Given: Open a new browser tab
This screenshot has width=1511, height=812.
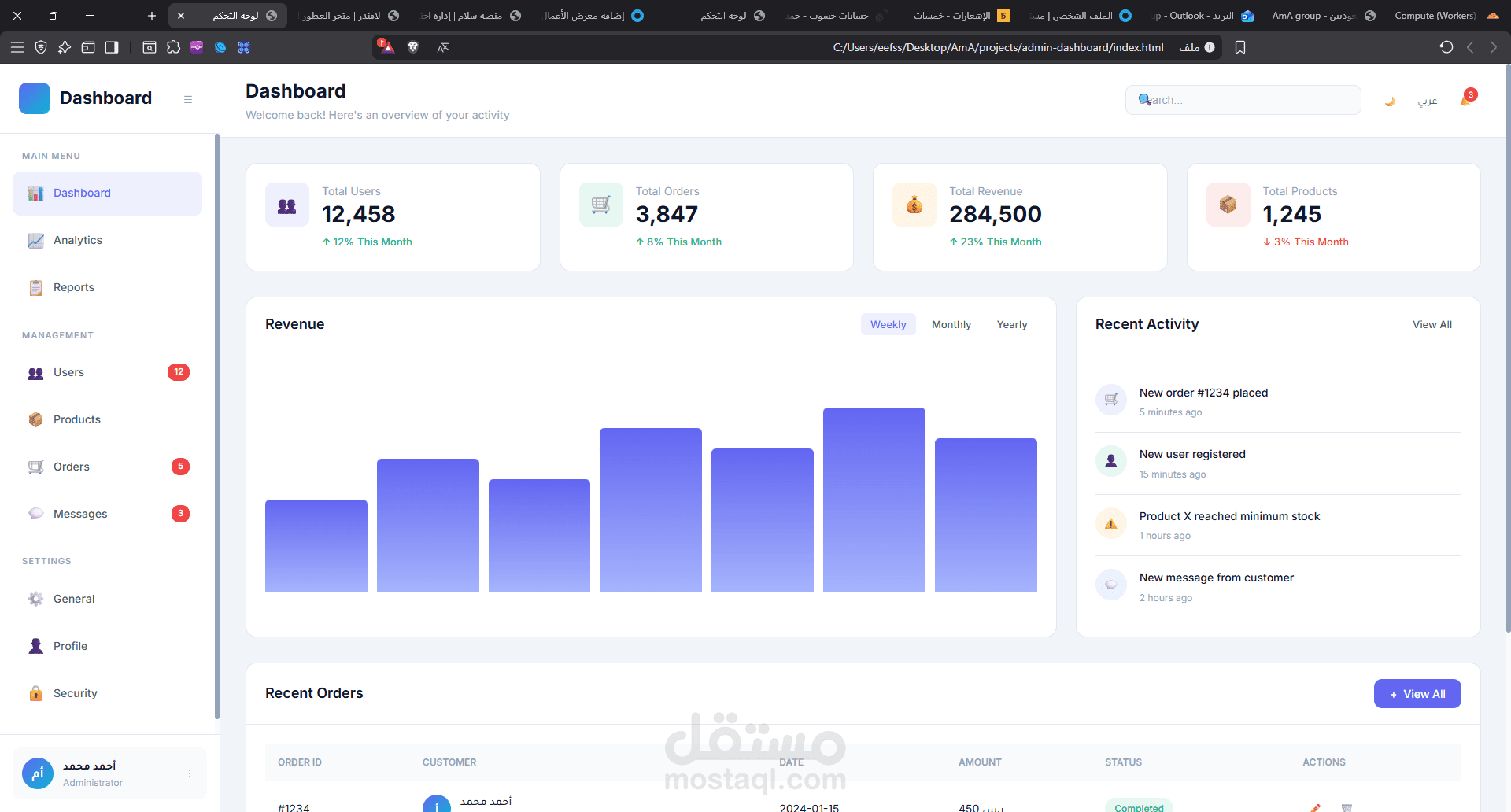Looking at the screenshot, I should 152,16.
